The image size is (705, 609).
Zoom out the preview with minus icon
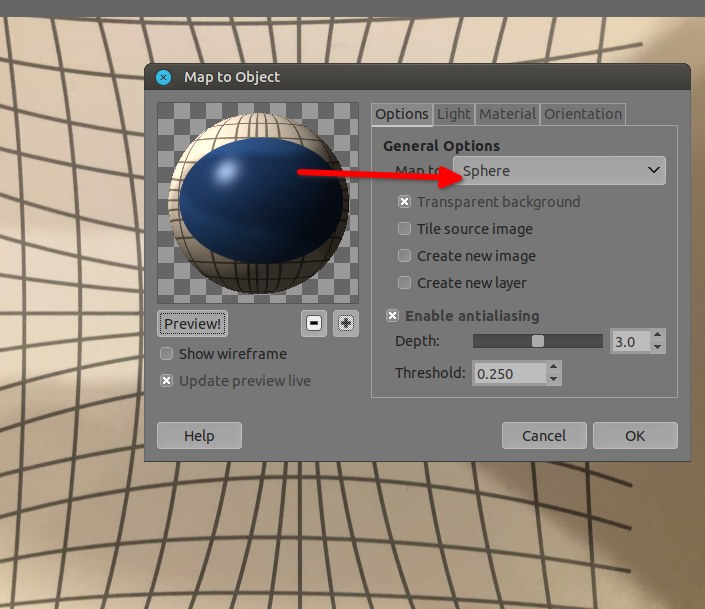click(x=314, y=323)
